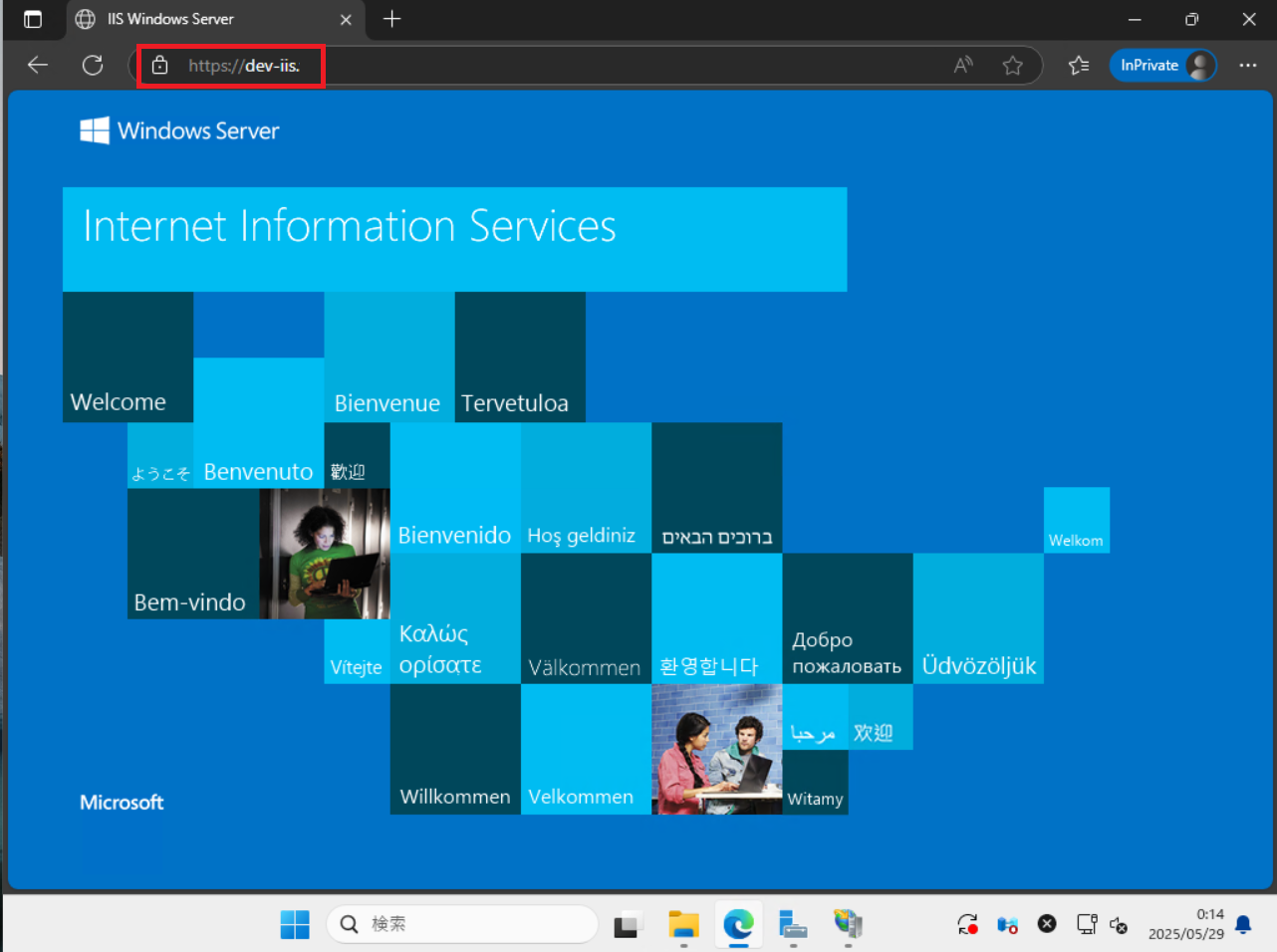The image size is (1277, 952).
Task: Open the tab actions menu icon
Action: pyautogui.click(x=33, y=19)
